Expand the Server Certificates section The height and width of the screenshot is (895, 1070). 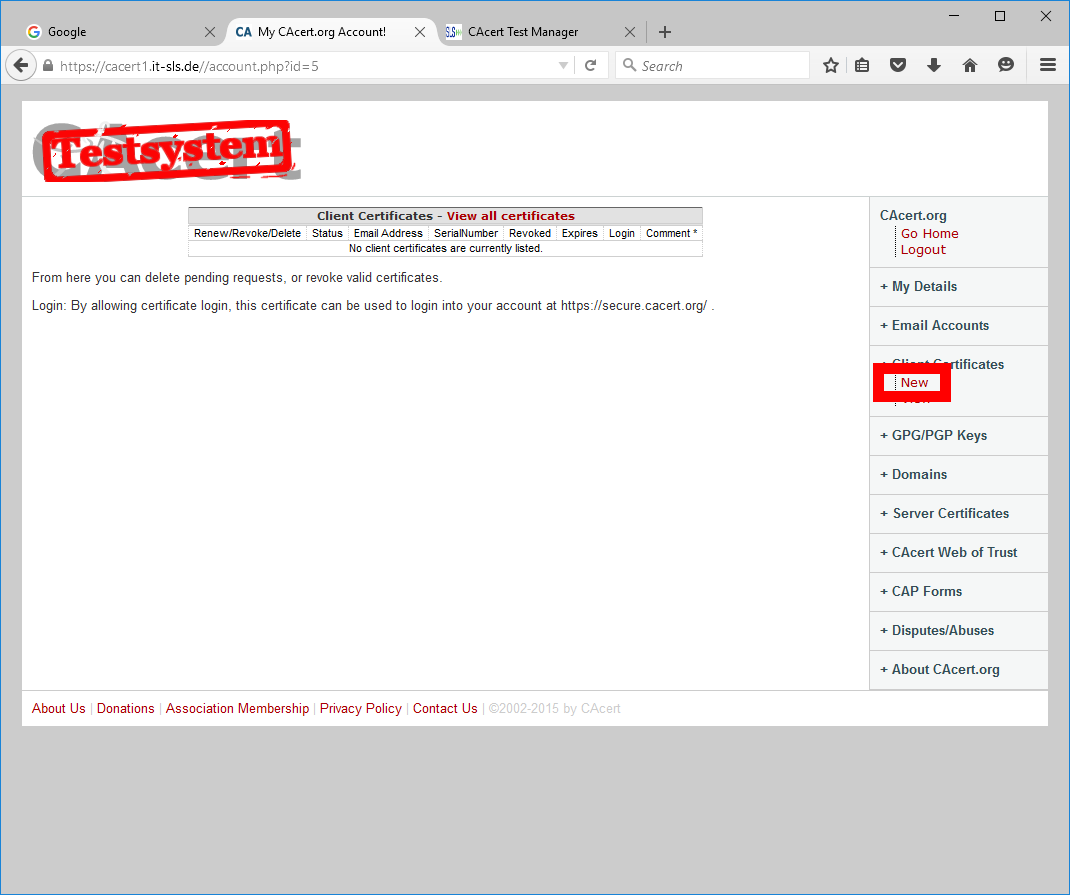[x=949, y=514]
